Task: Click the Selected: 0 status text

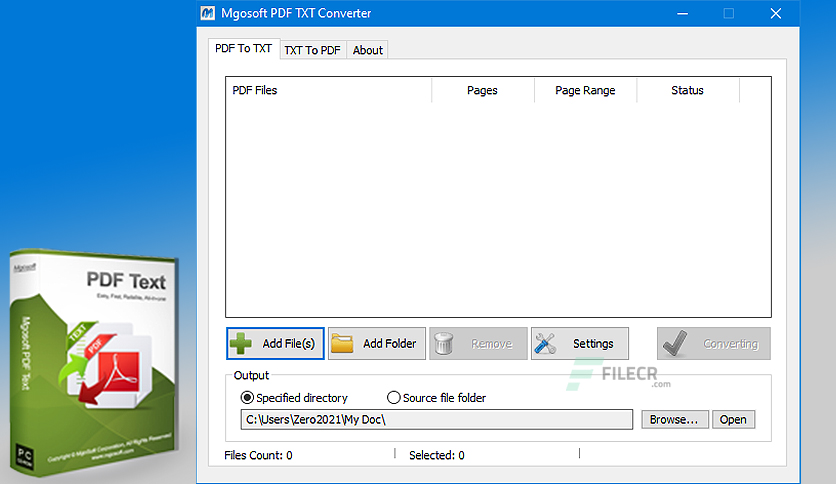Action: pos(437,455)
